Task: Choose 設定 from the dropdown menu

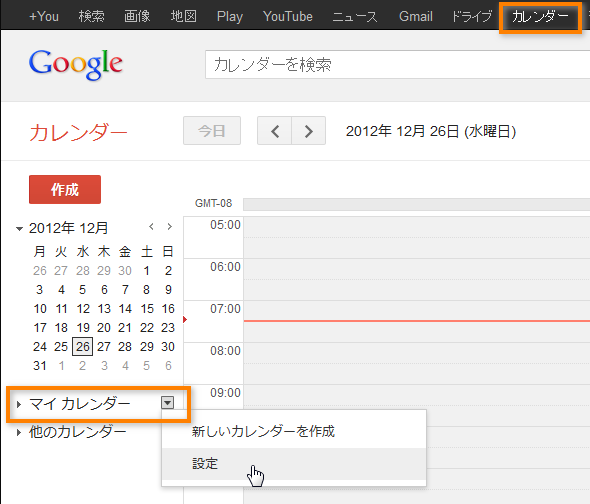Action: 294,464
